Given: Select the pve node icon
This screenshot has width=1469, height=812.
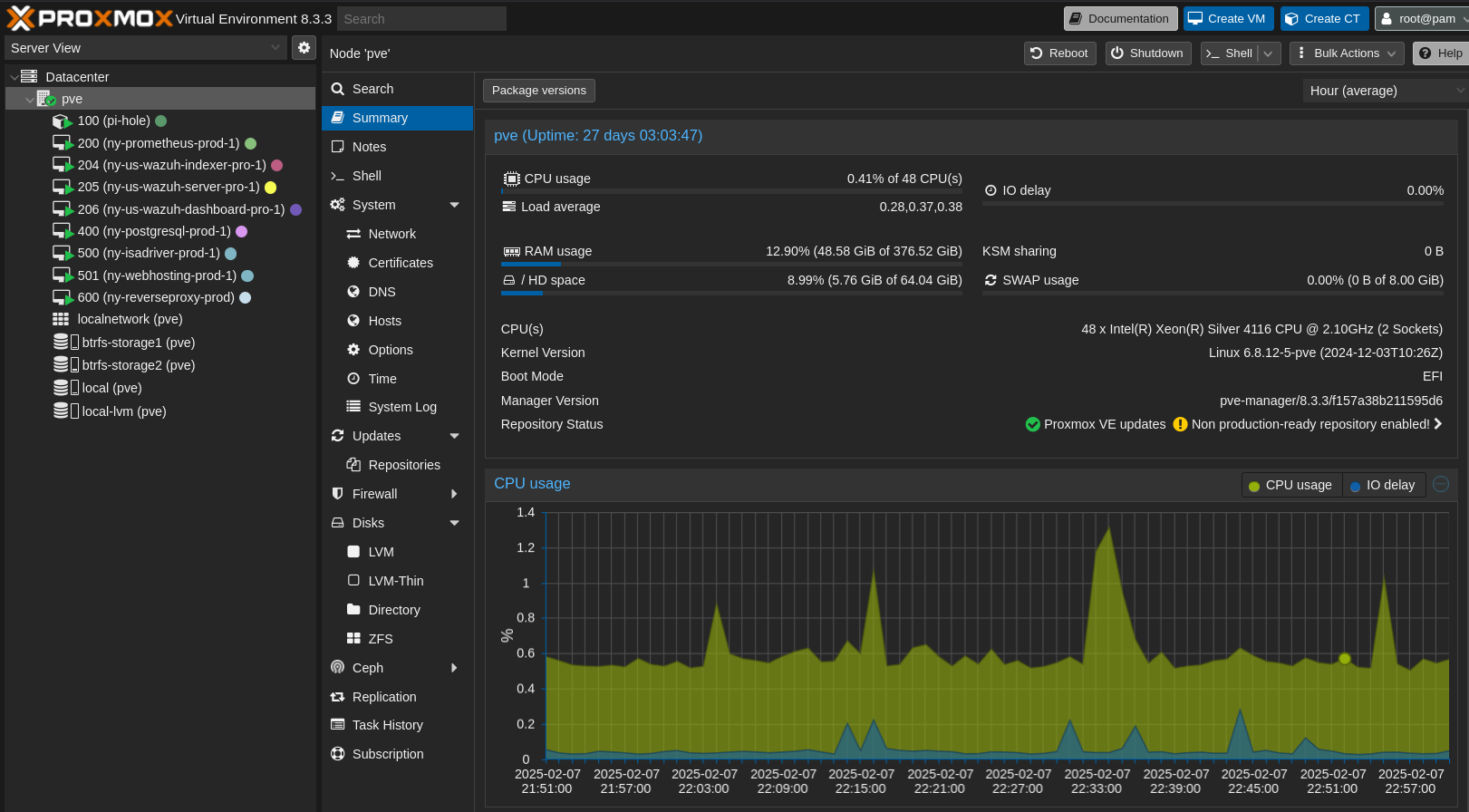Looking at the screenshot, I should [46, 99].
